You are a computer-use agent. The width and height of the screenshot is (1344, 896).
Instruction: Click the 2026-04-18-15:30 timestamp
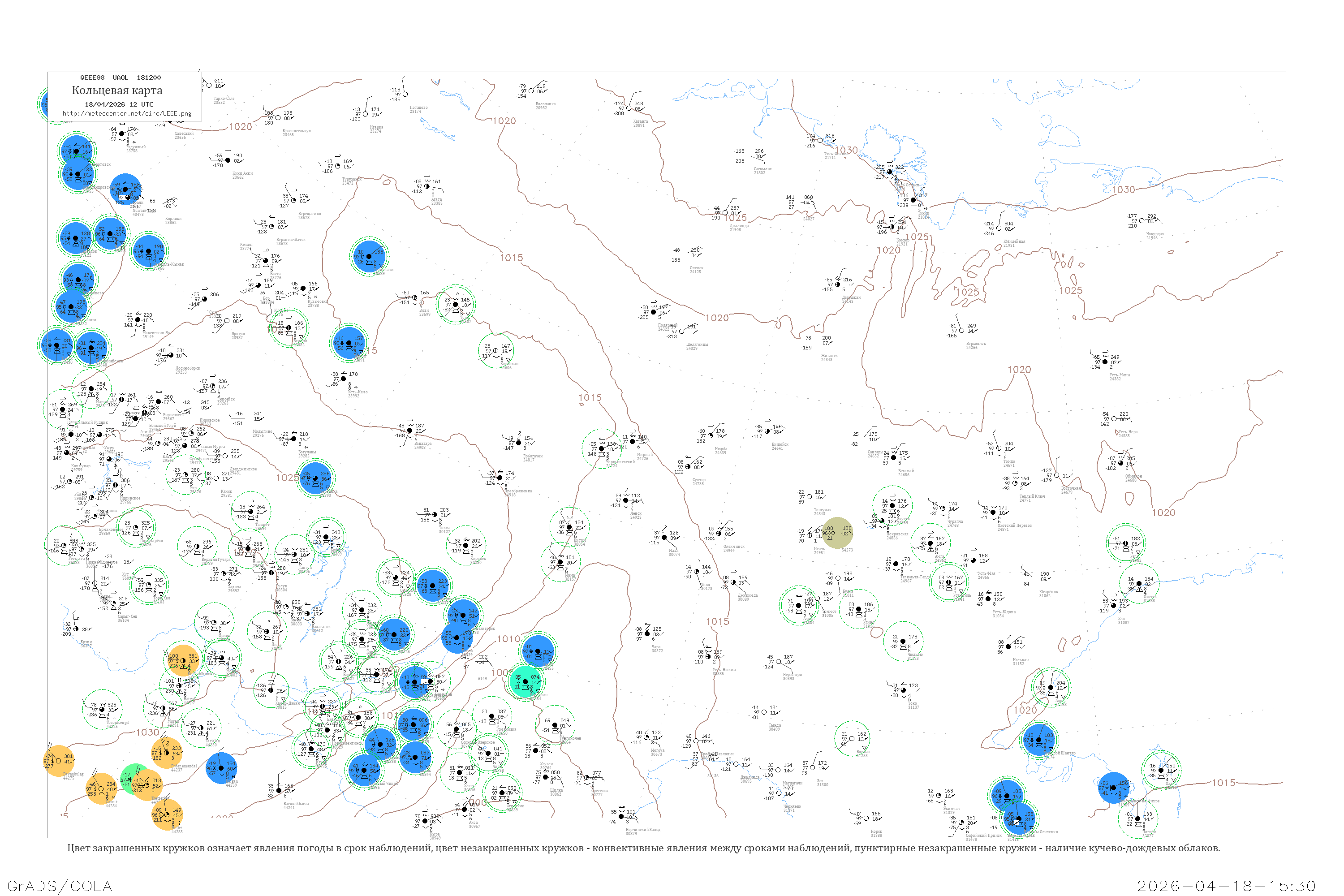point(1227,886)
